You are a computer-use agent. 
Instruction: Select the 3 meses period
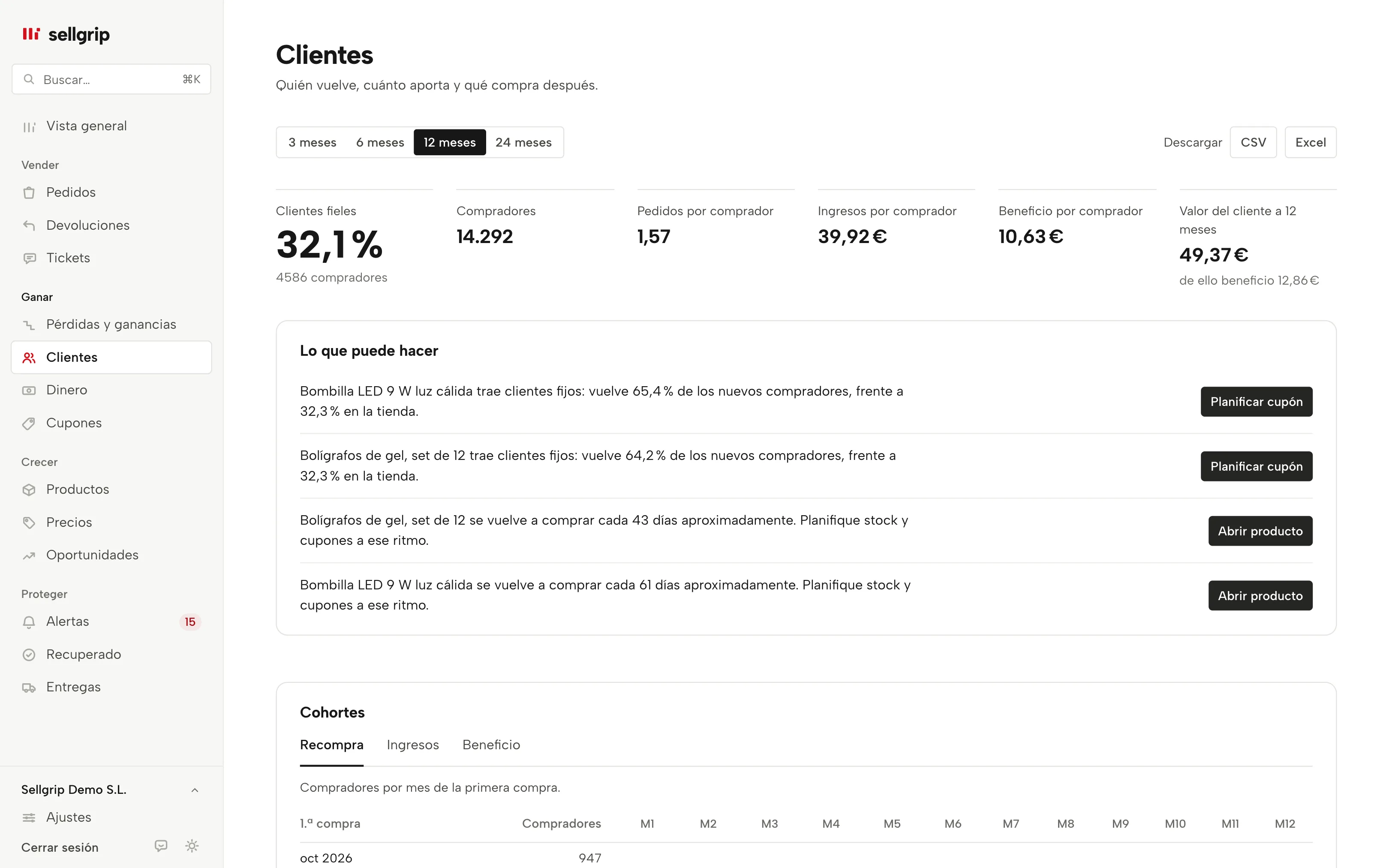(312, 142)
